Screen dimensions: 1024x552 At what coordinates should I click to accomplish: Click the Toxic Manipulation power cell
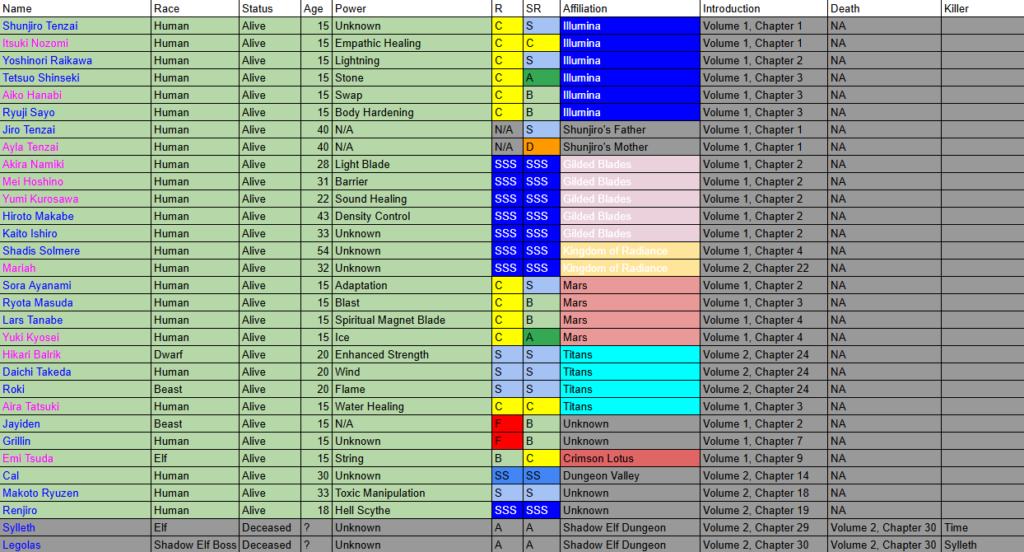(x=379, y=493)
